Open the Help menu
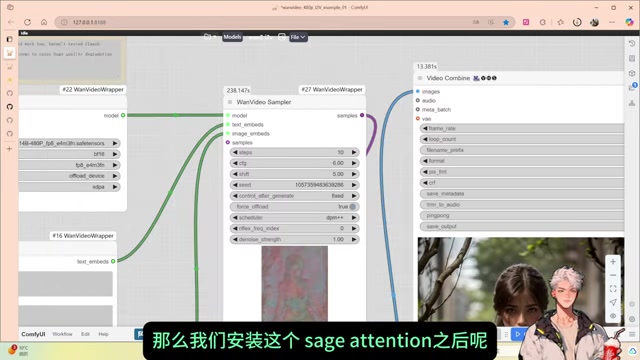The height and width of the screenshot is (360, 640). [x=104, y=334]
